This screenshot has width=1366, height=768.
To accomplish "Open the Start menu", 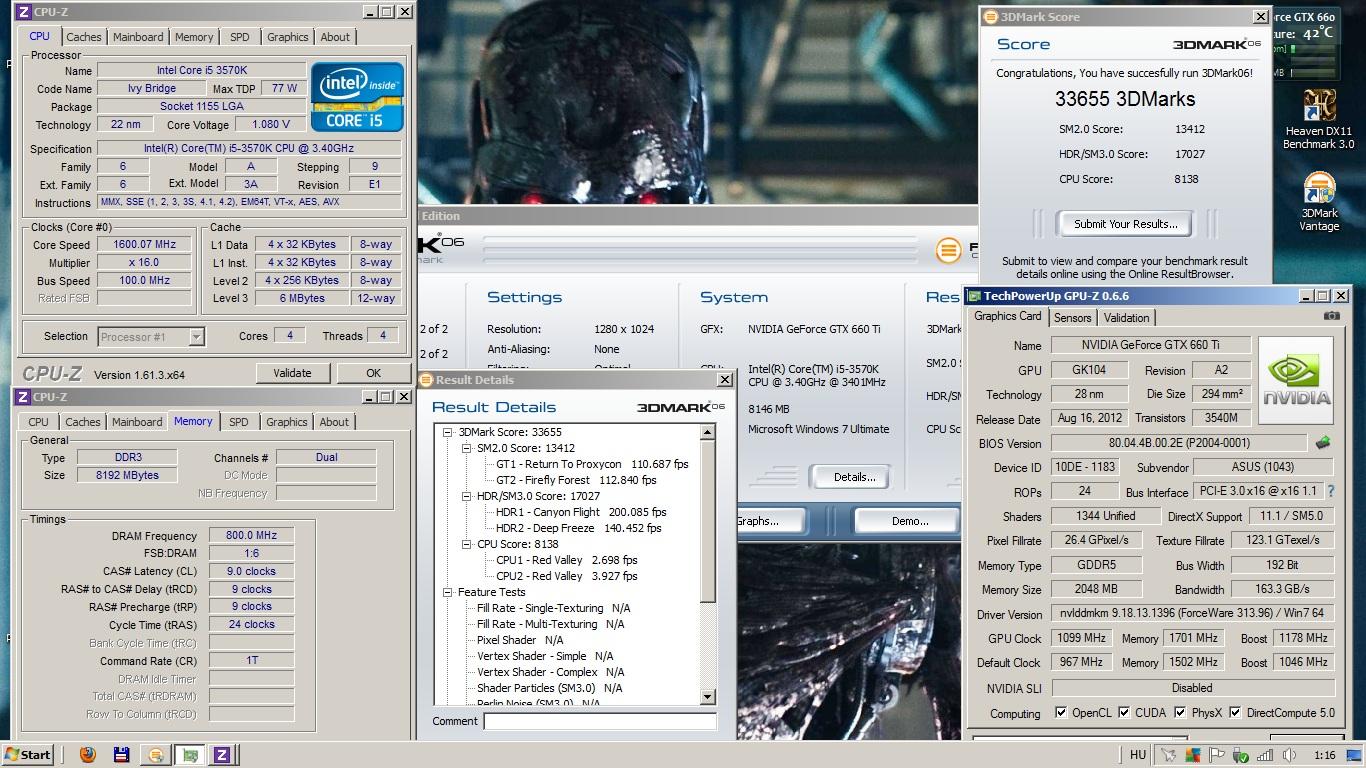I will click(29, 755).
